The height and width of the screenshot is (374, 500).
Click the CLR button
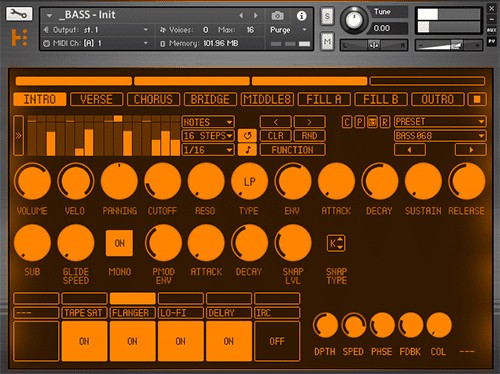click(x=276, y=136)
